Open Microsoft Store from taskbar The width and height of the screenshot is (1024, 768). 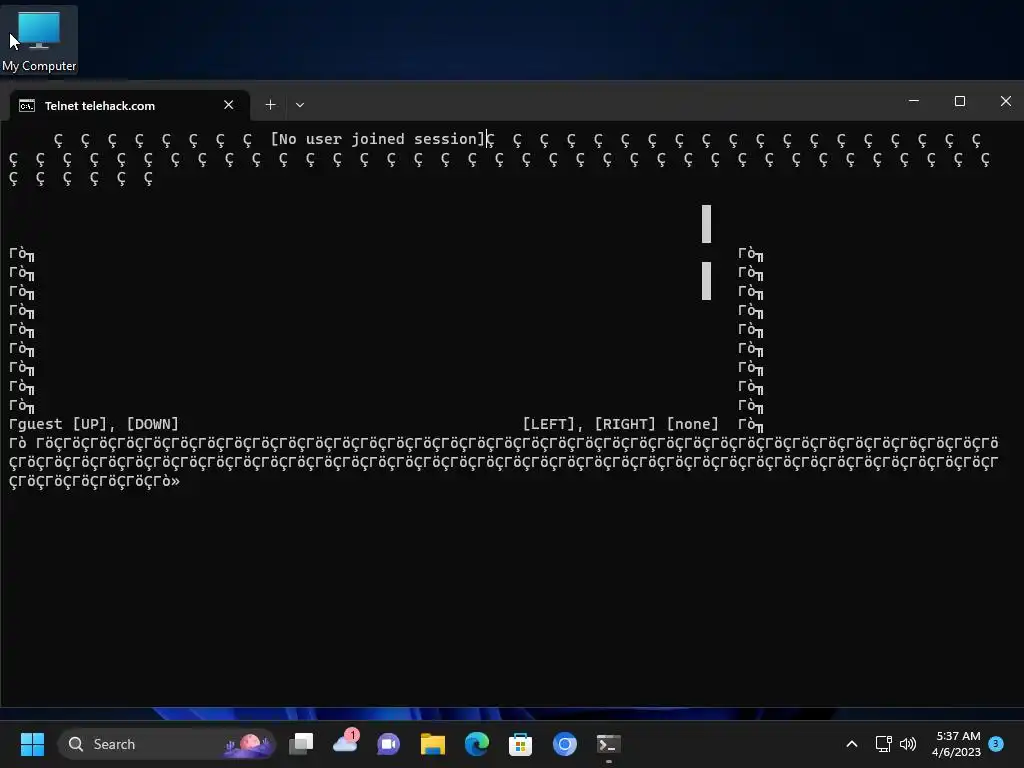pos(520,744)
